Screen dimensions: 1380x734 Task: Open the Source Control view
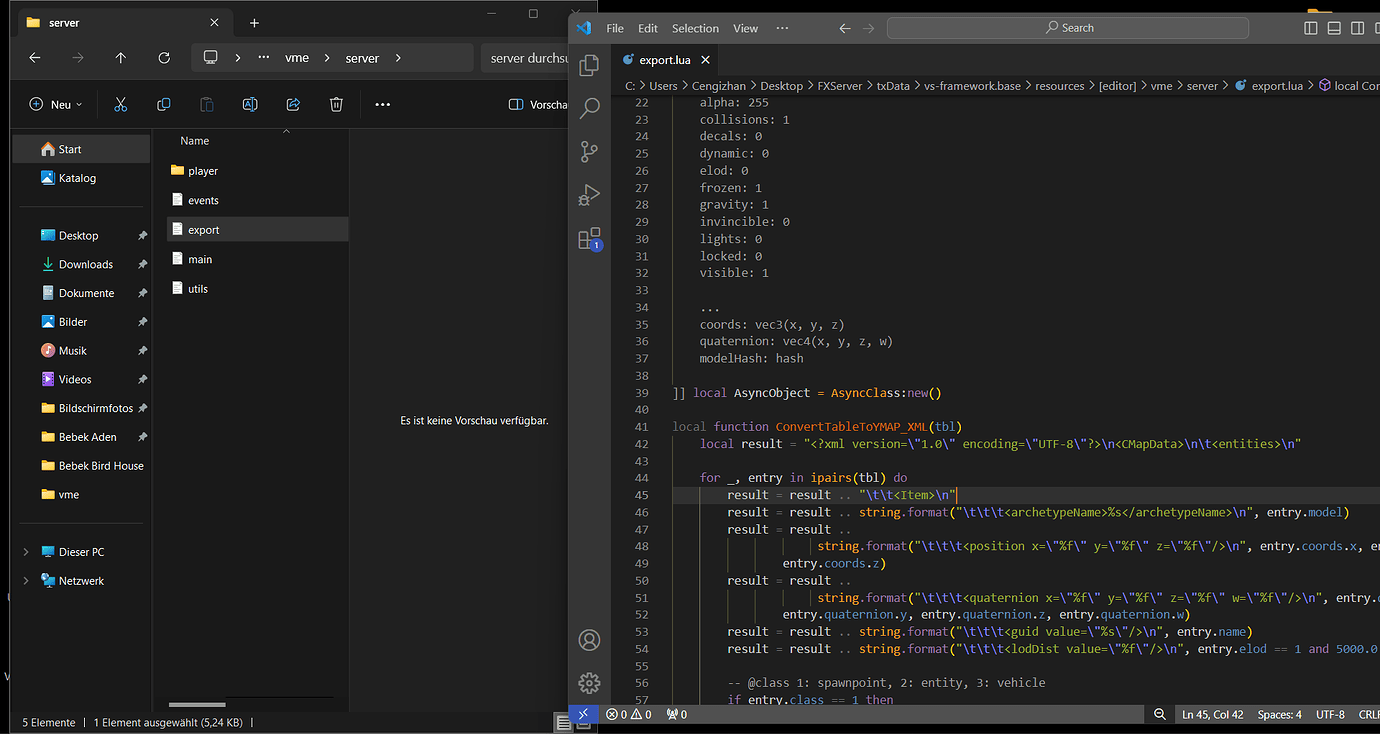pyautogui.click(x=589, y=152)
